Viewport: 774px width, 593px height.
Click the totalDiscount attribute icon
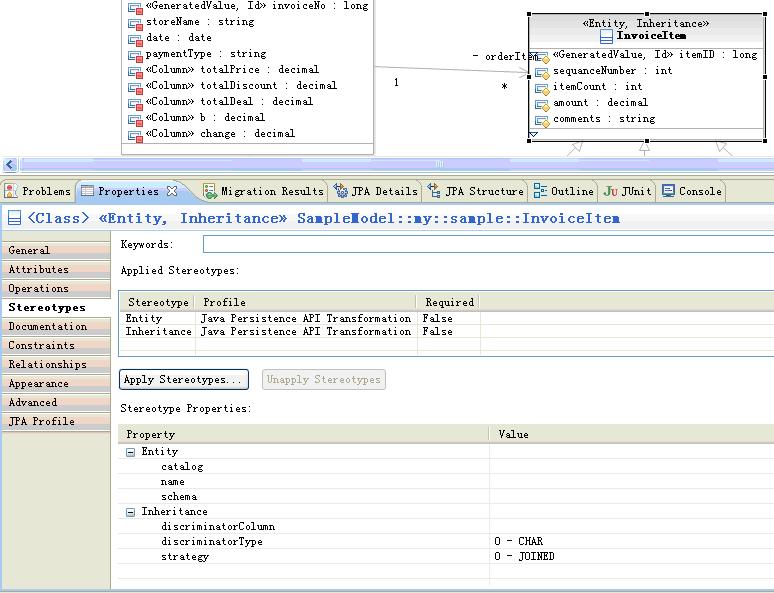click(x=135, y=88)
